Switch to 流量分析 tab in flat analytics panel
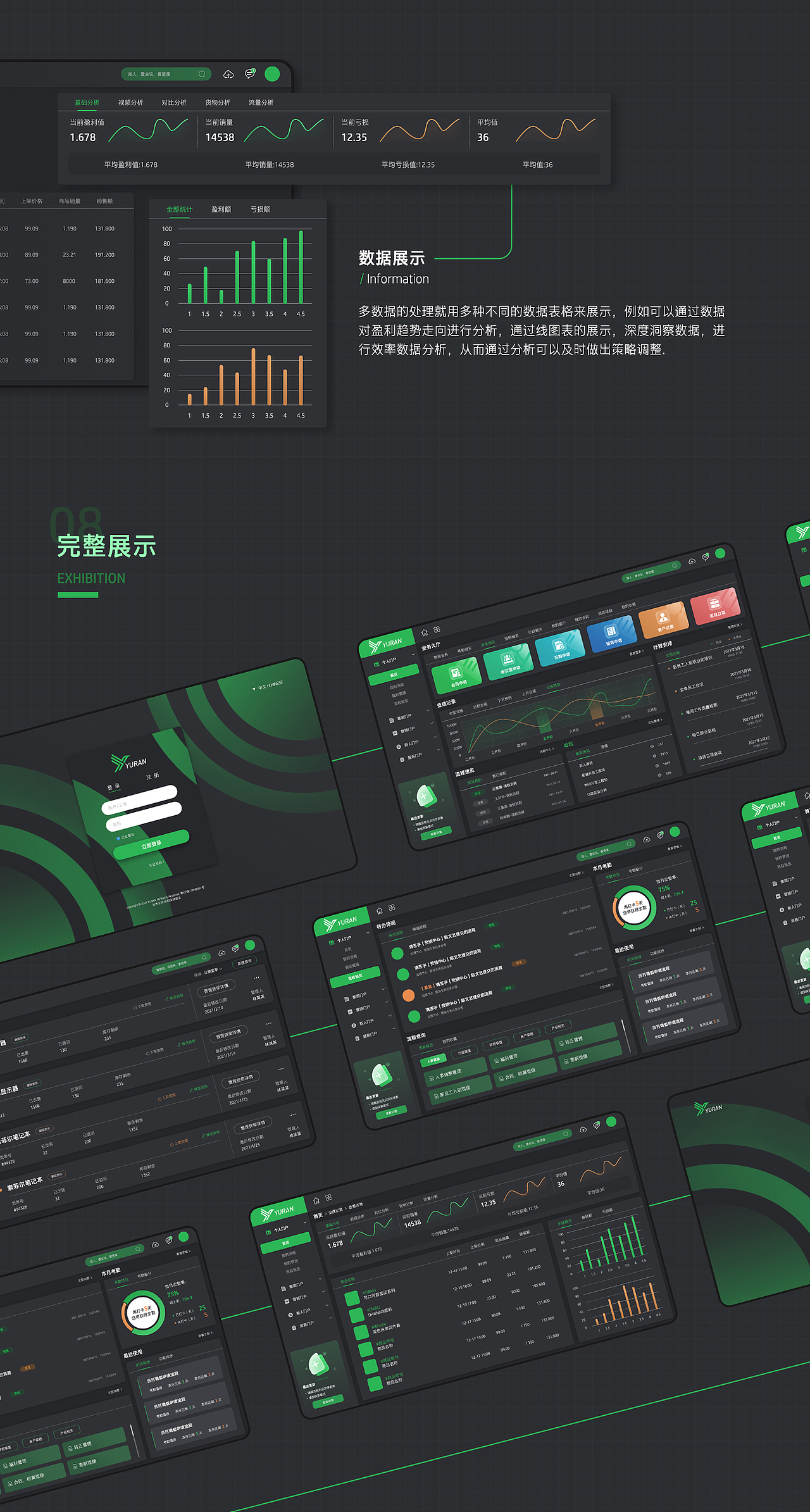810x1512 pixels. [x=261, y=103]
